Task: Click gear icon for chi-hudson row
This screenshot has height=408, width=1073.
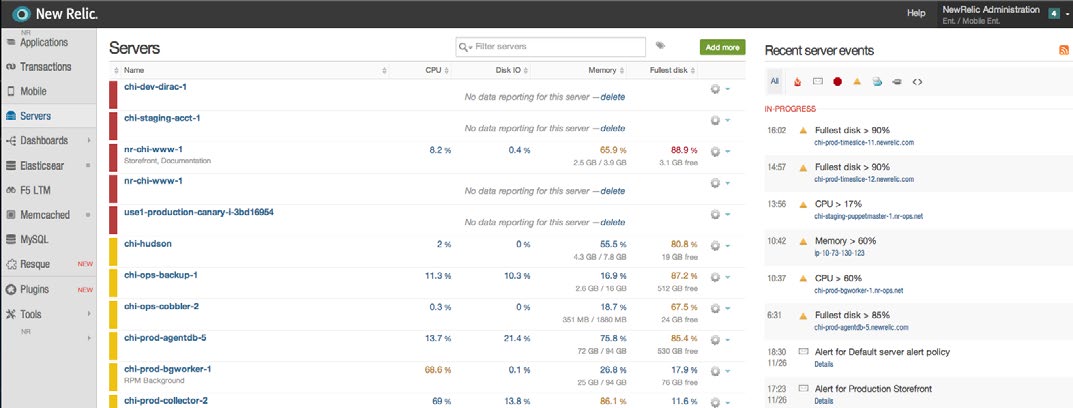Action: tap(715, 246)
